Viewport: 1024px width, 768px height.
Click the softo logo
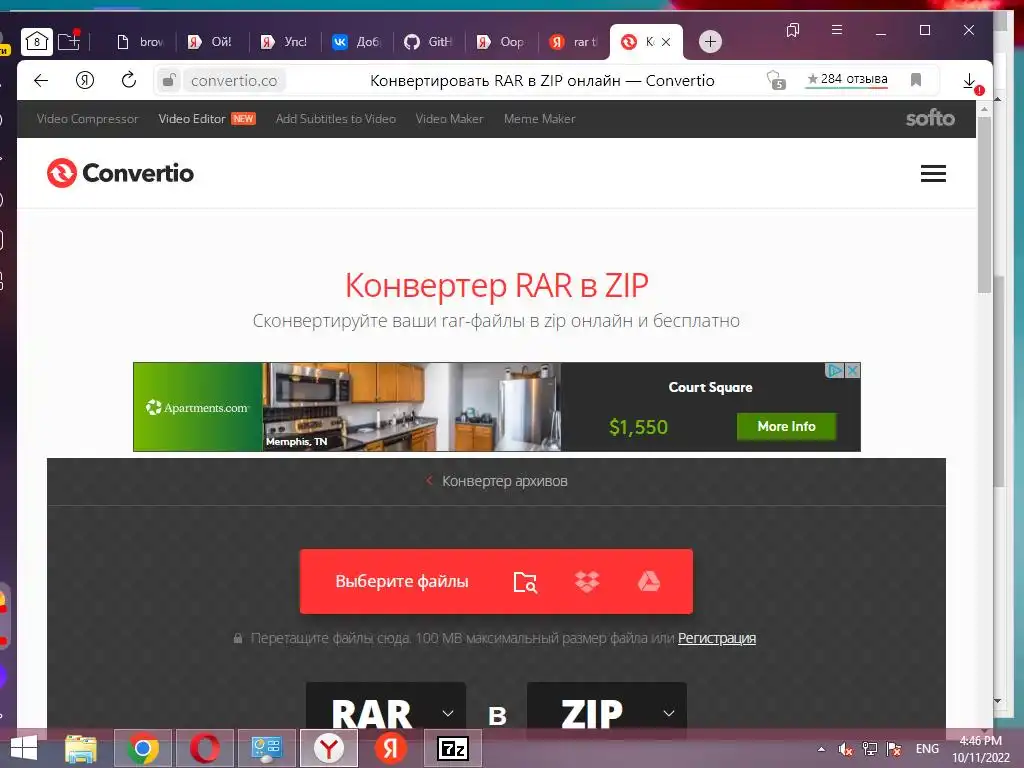(x=930, y=118)
